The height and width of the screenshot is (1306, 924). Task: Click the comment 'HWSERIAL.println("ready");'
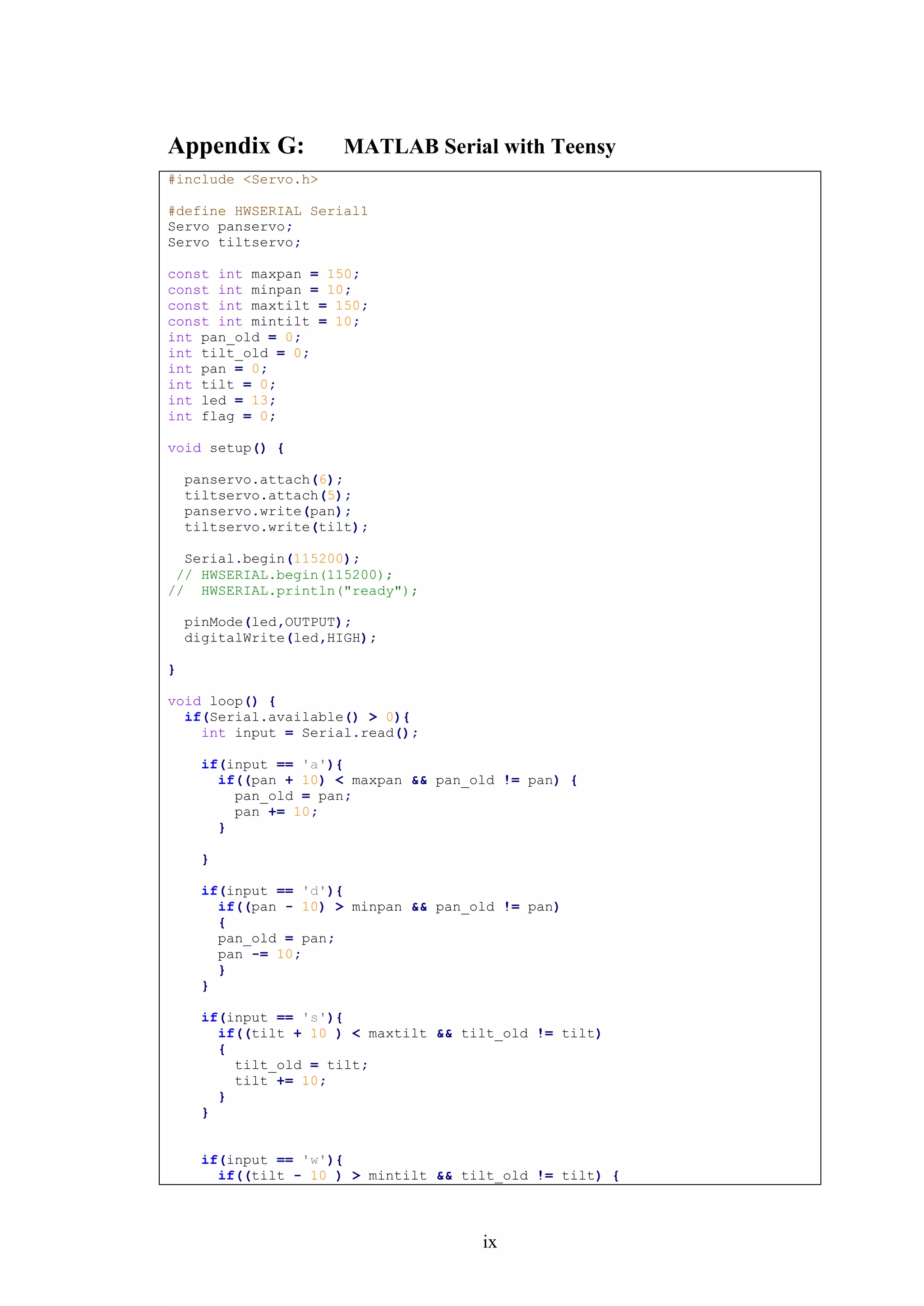310,591
